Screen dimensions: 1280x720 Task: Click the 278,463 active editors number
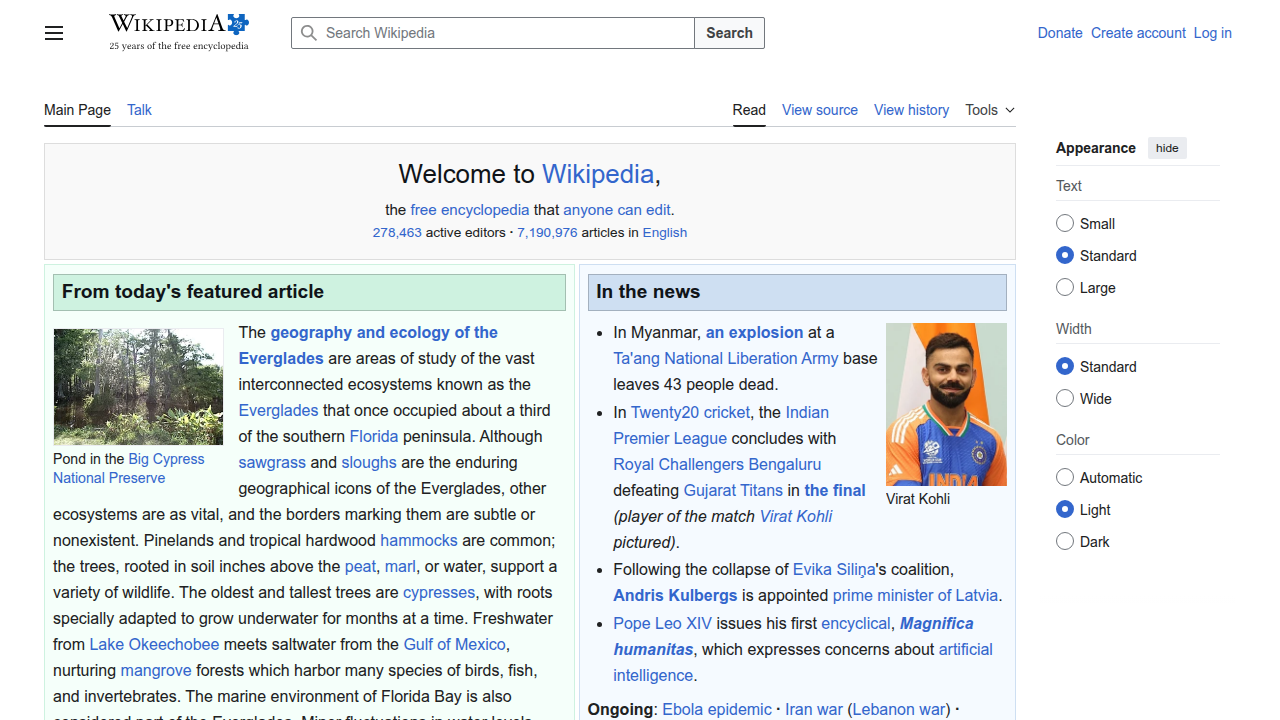(397, 232)
